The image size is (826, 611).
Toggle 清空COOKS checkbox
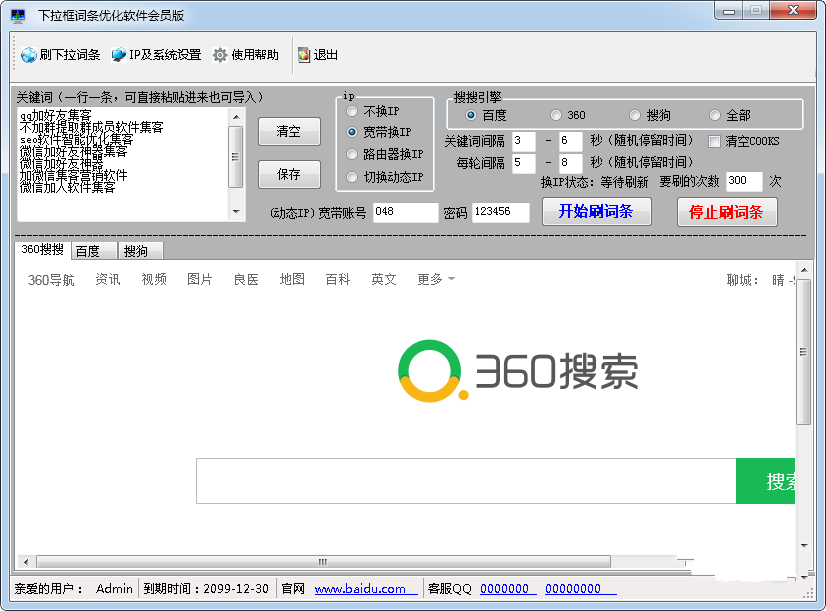point(714,141)
